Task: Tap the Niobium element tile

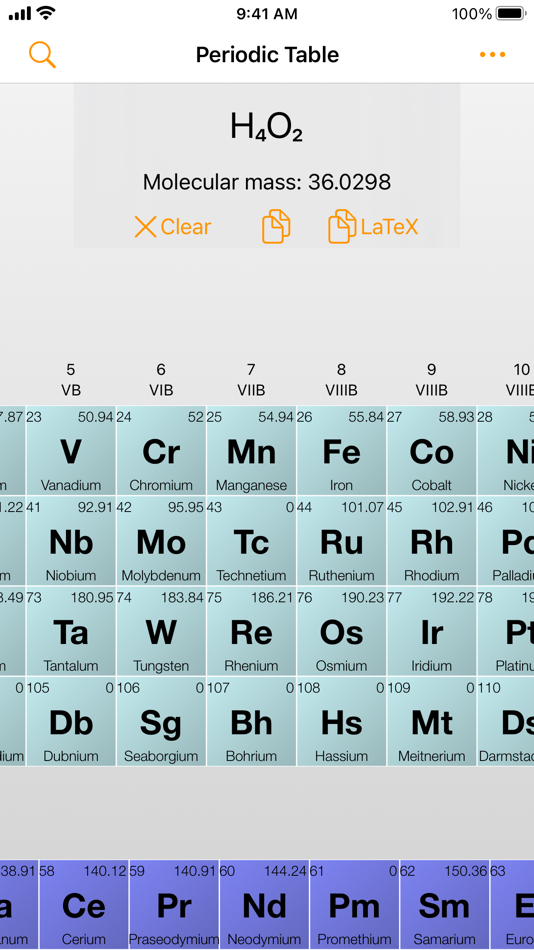Action: [71, 541]
